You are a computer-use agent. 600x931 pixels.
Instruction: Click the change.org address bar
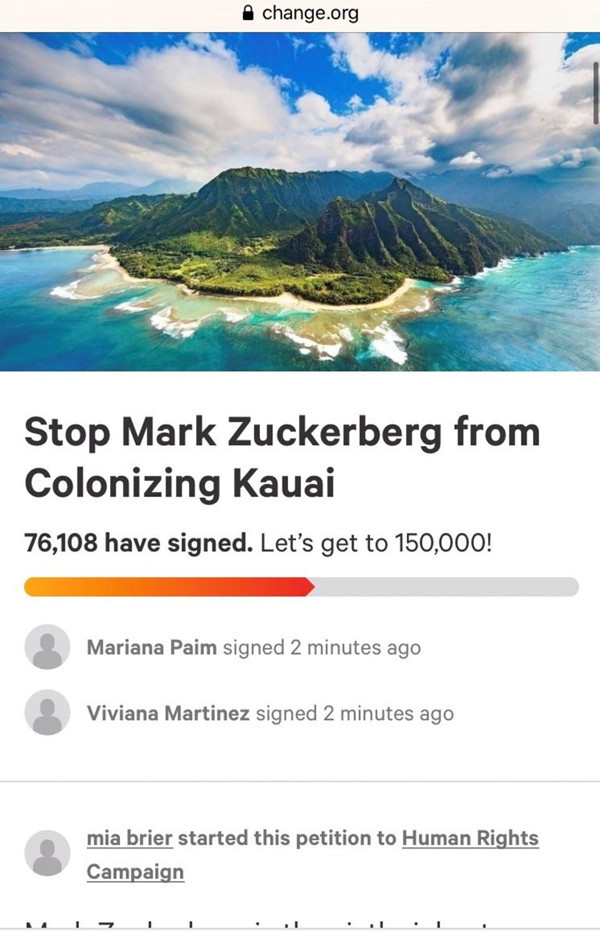tap(300, 13)
